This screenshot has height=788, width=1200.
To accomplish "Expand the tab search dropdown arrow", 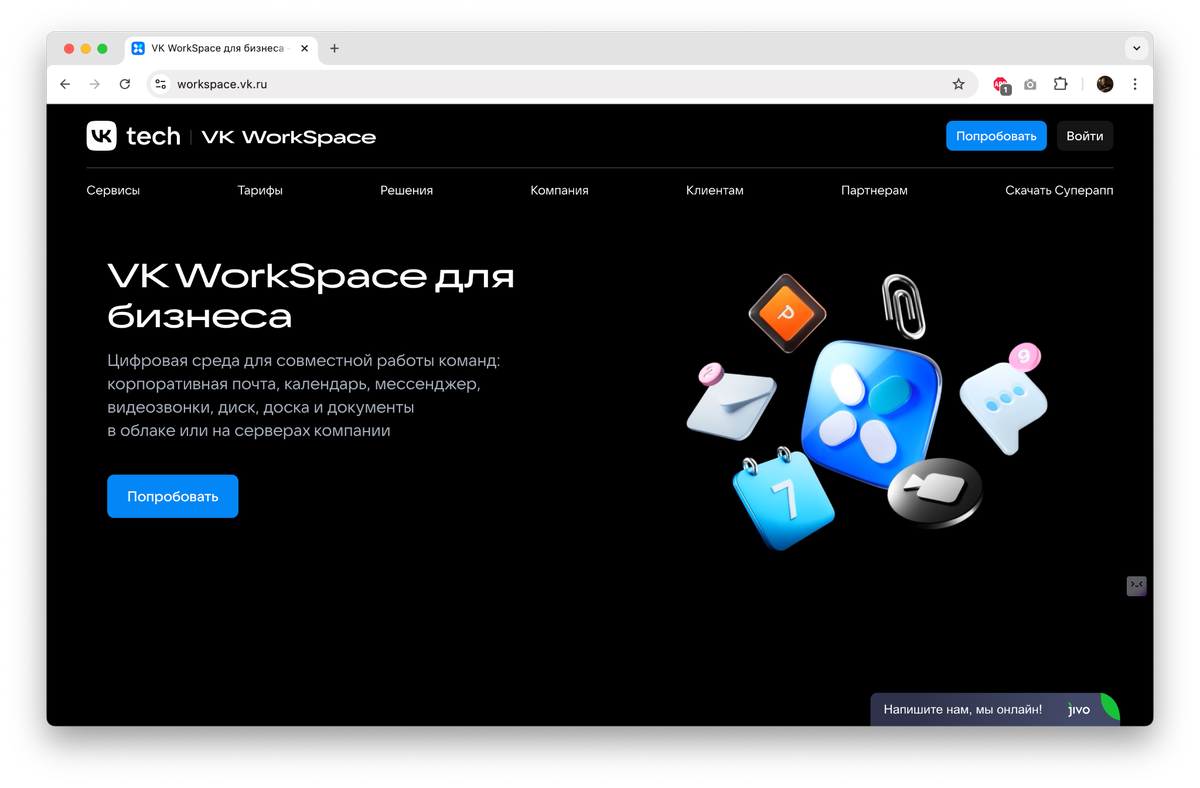I will 1136,48.
